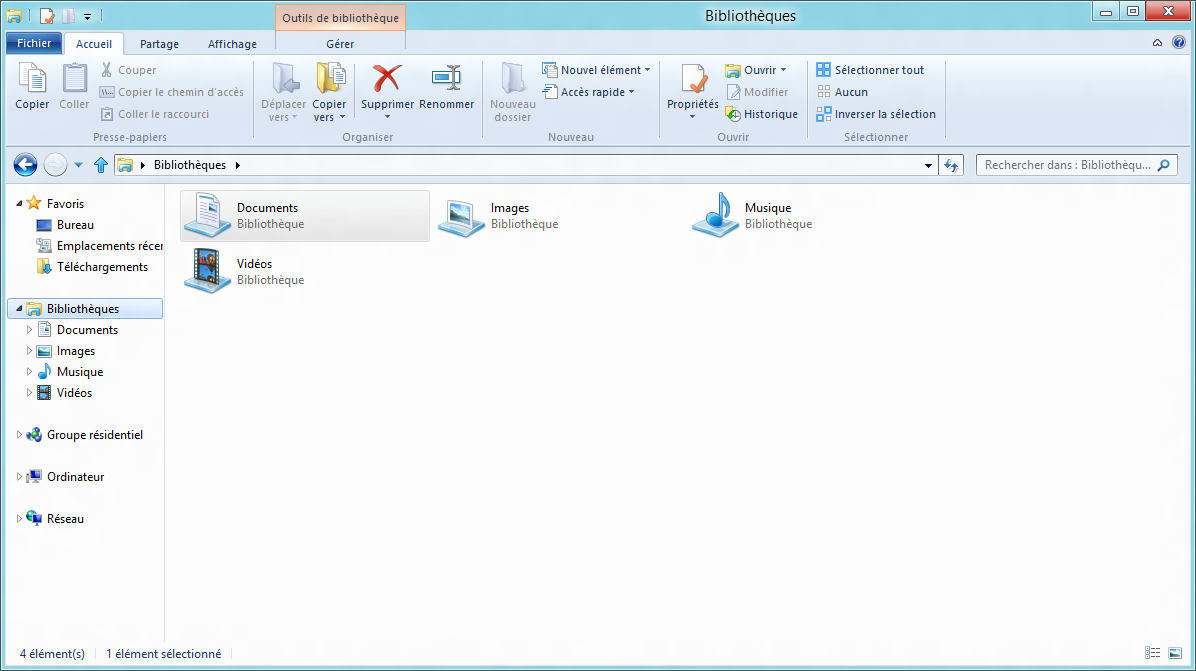Click the search magnifier icon
This screenshot has height=671, width=1196.
point(1164,165)
